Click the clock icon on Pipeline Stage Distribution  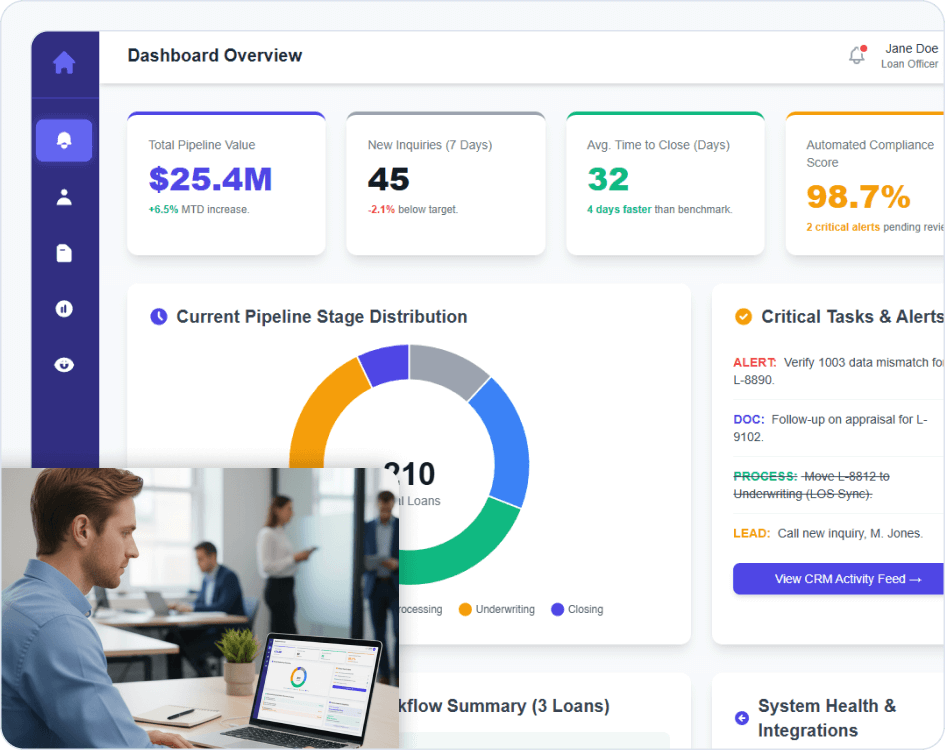[x=160, y=316]
